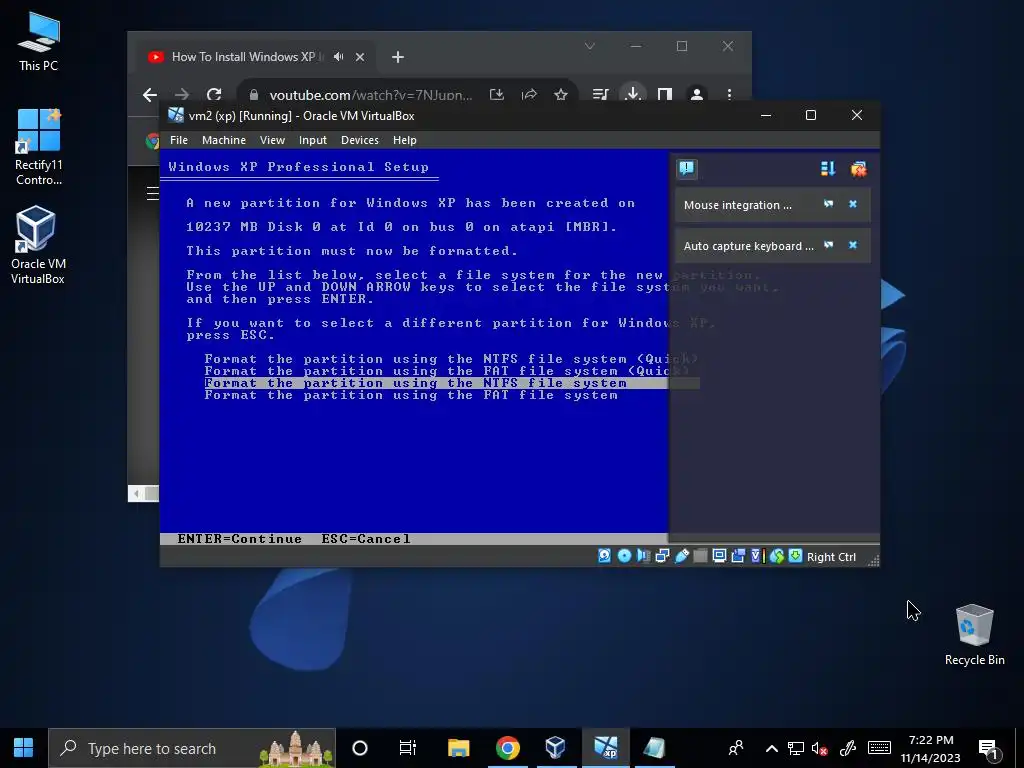The image size is (1024, 768).
Task: Click the Right Ctrl host key label
Action: click(831, 557)
